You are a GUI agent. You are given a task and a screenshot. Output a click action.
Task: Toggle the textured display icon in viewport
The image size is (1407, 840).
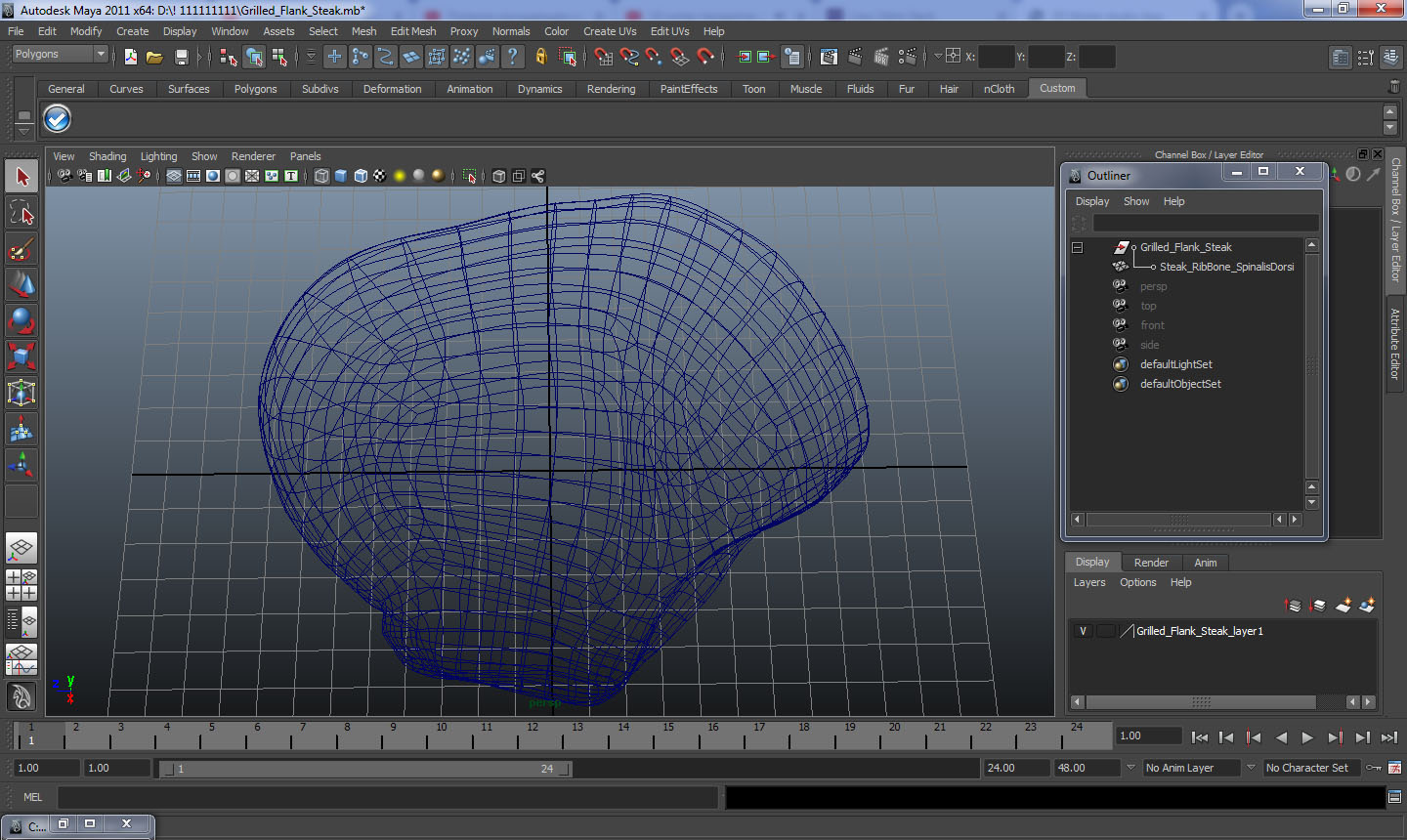(x=379, y=176)
